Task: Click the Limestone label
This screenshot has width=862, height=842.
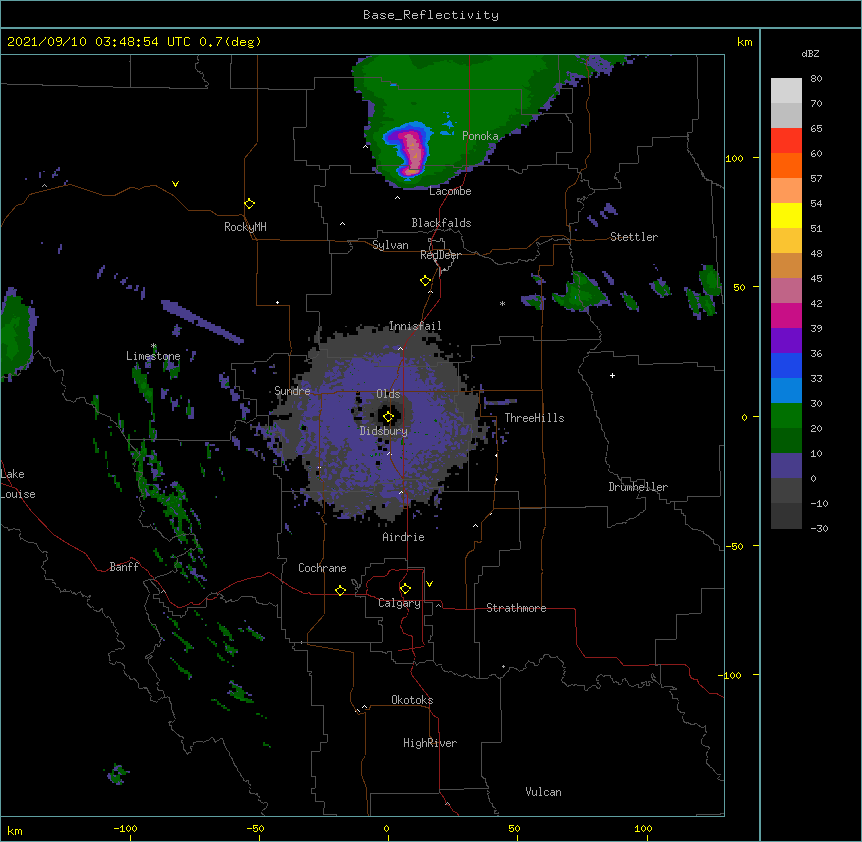Action: [153, 356]
